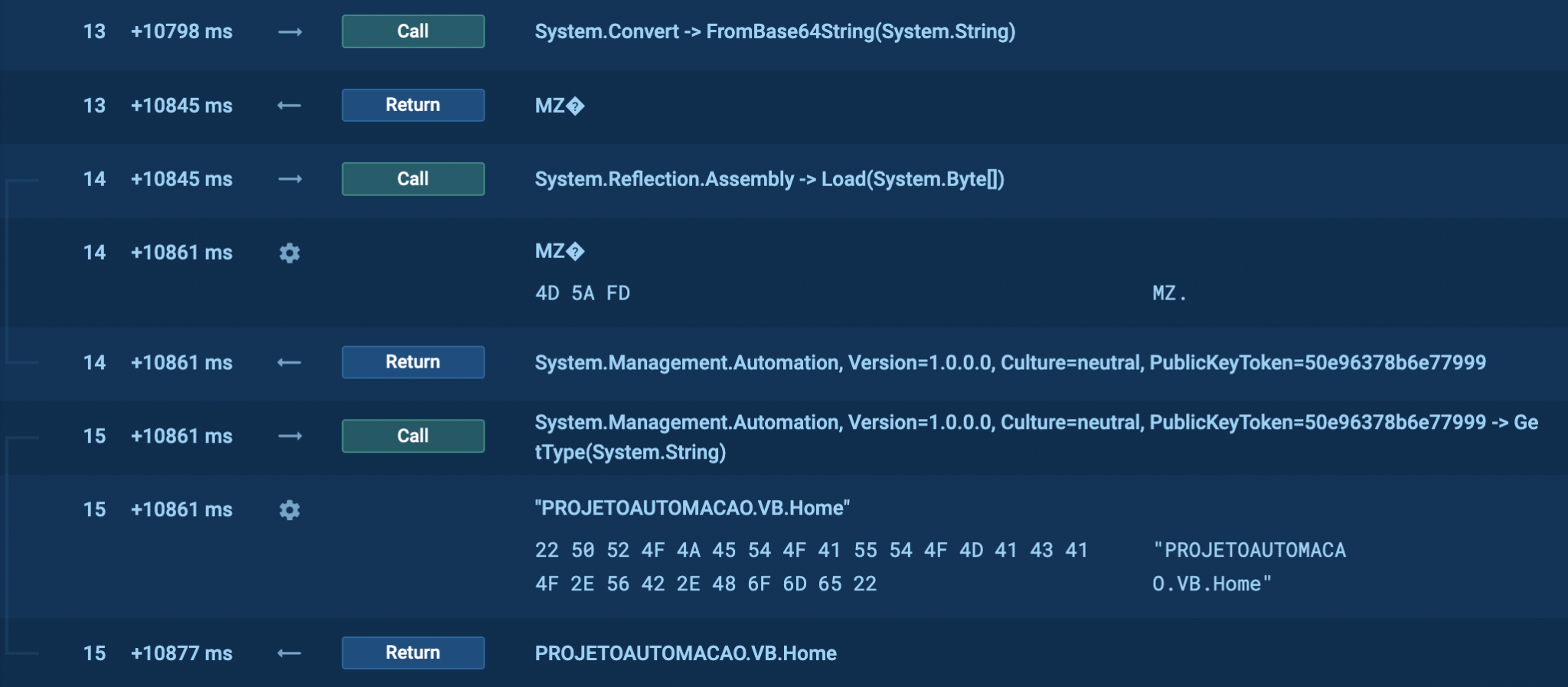Click the left arrow on the +10877 ms row
Screen dimensions: 1568x687
coord(289,653)
